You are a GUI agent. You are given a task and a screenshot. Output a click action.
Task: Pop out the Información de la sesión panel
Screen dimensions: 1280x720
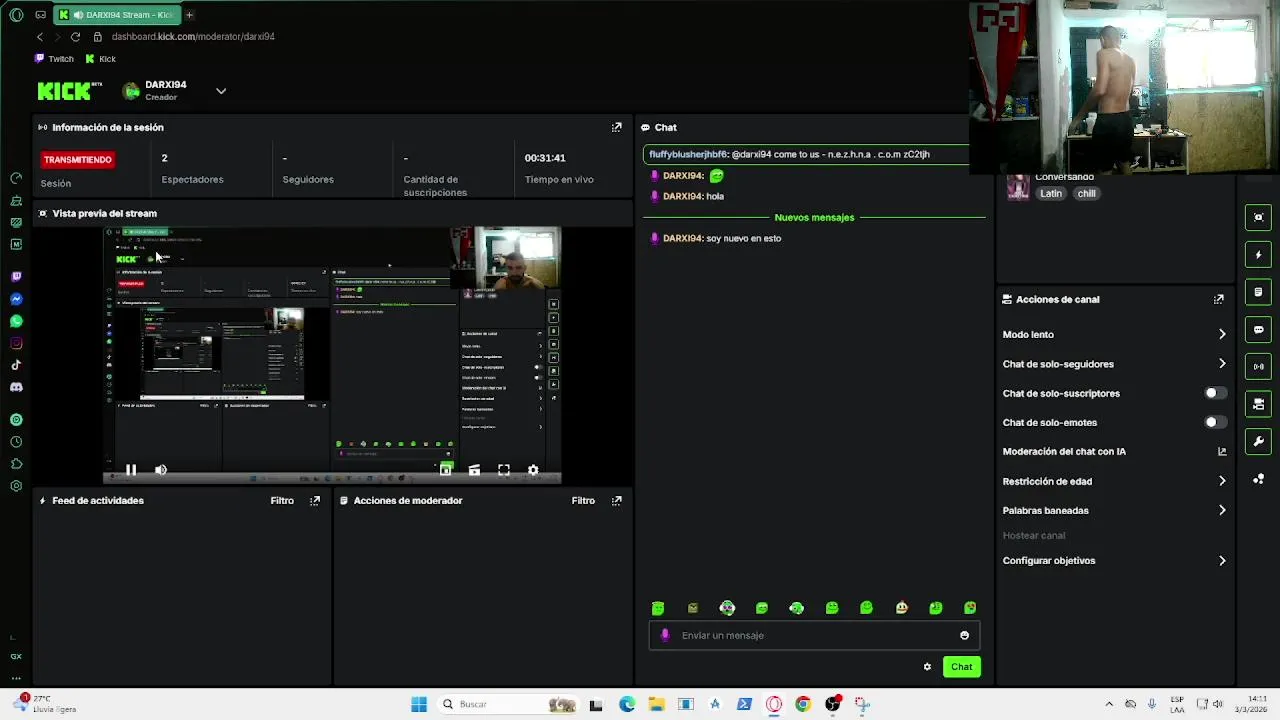click(617, 127)
